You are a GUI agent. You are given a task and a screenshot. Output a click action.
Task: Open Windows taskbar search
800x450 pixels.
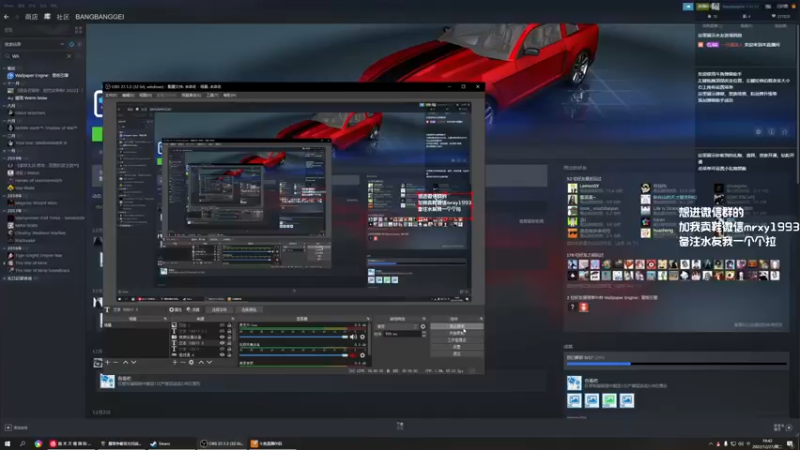(22, 443)
